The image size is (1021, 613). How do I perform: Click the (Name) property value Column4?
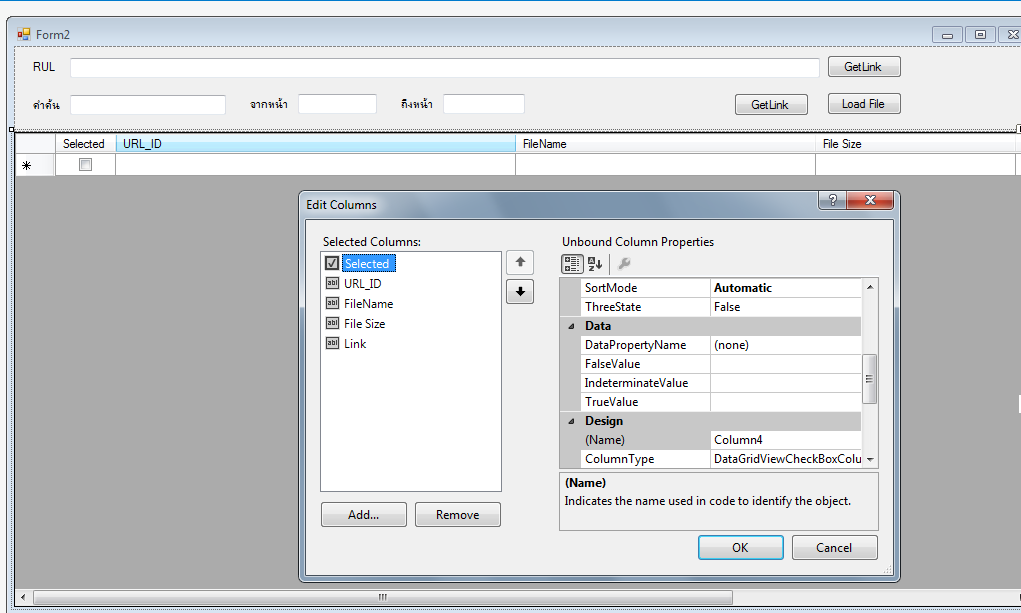point(785,440)
